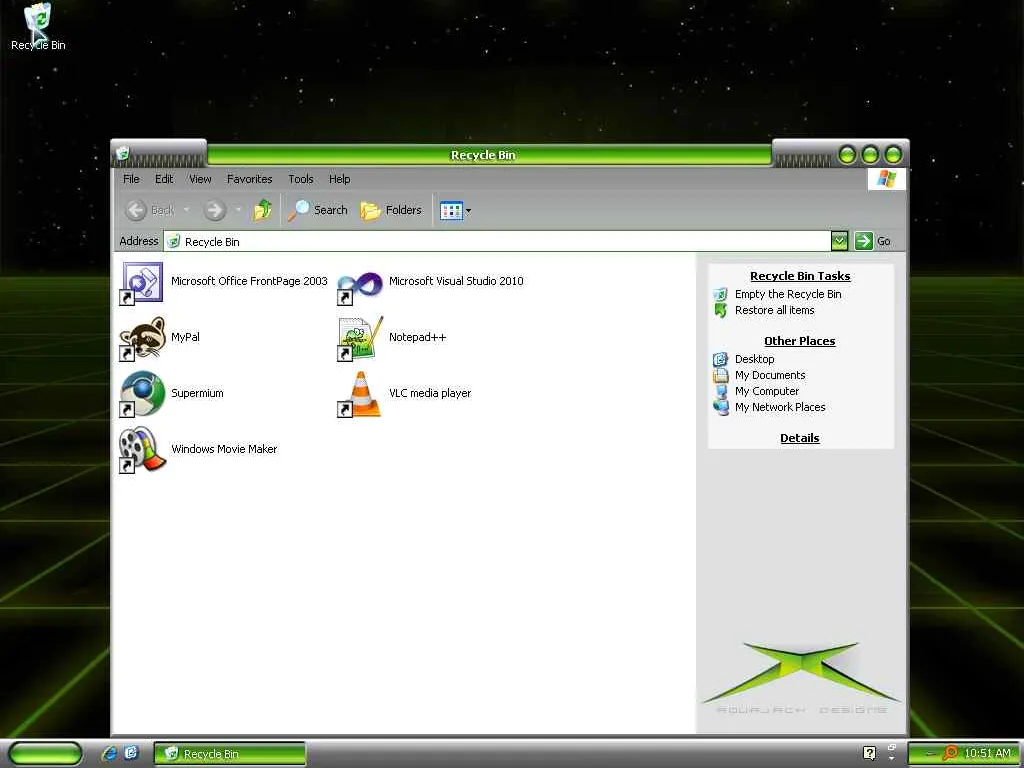The height and width of the screenshot is (768, 1024).
Task: Click the Windows flag logo in toolbar
Action: [886, 178]
